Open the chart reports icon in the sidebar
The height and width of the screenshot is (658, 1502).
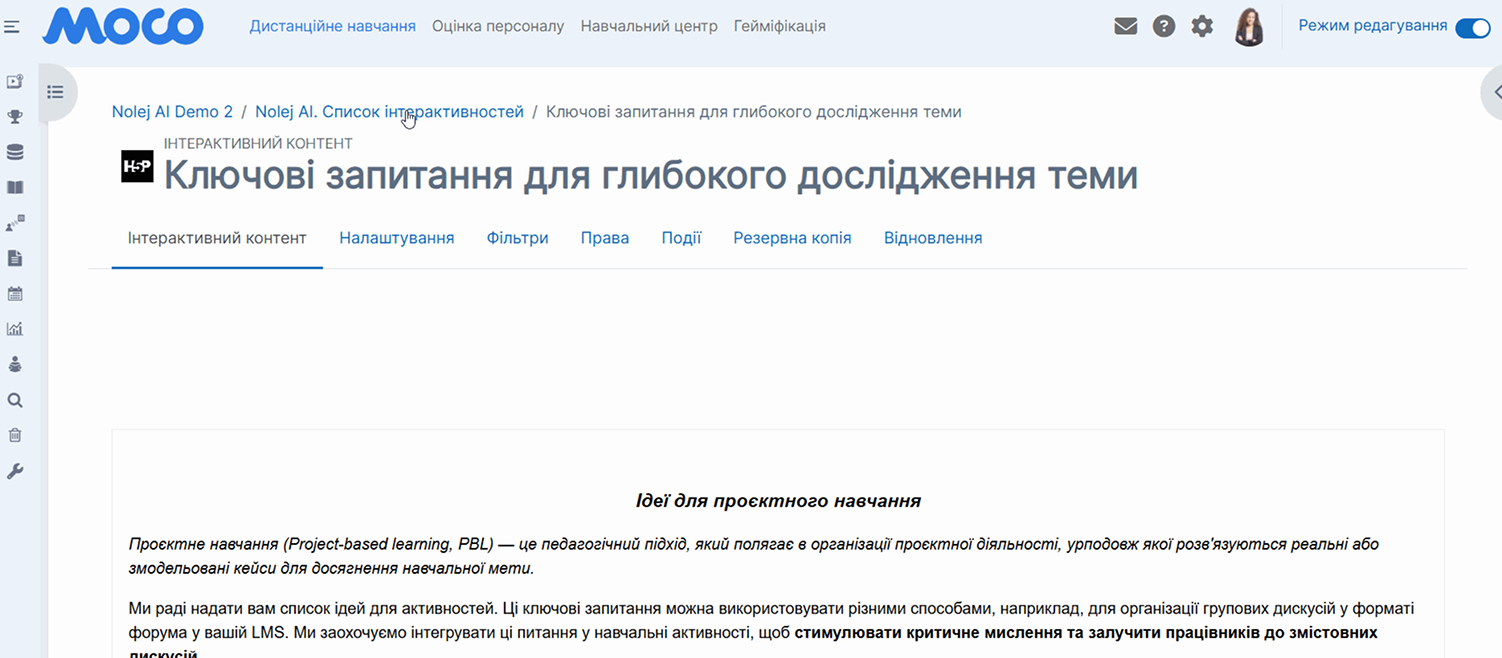[15, 329]
